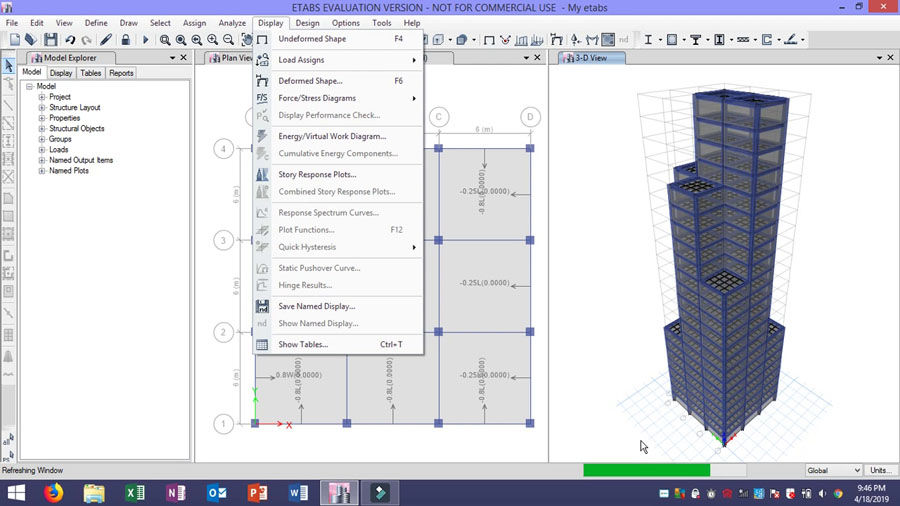The width and height of the screenshot is (900, 506).
Task: Expand the Named Plots tree node
Action: tap(41, 170)
